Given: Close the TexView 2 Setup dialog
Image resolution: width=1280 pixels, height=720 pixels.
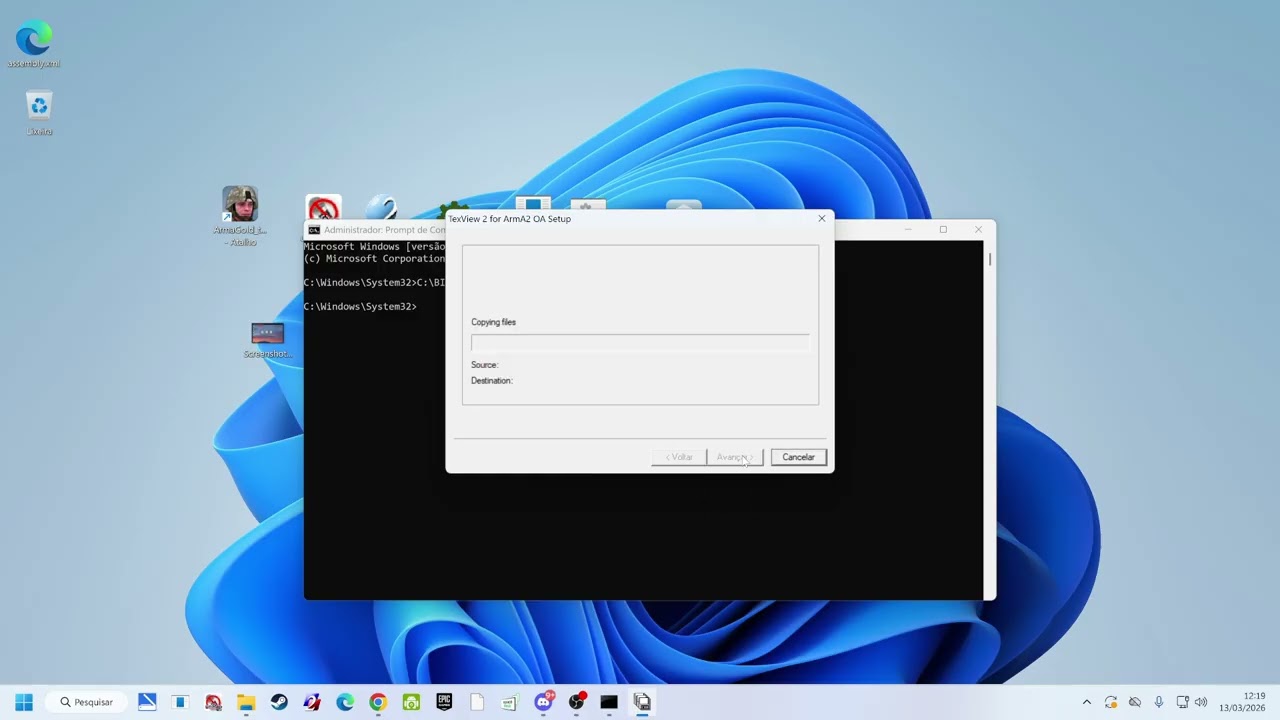Looking at the screenshot, I should point(822,218).
